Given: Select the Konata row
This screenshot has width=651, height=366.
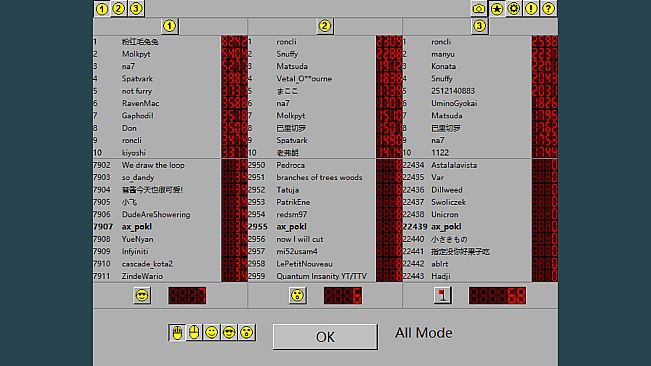Looking at the screenshot, I should [x=480, y=66].
